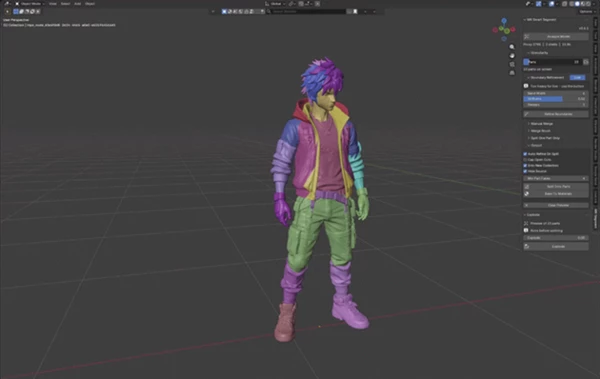Open the Object menu

point(90,3)
